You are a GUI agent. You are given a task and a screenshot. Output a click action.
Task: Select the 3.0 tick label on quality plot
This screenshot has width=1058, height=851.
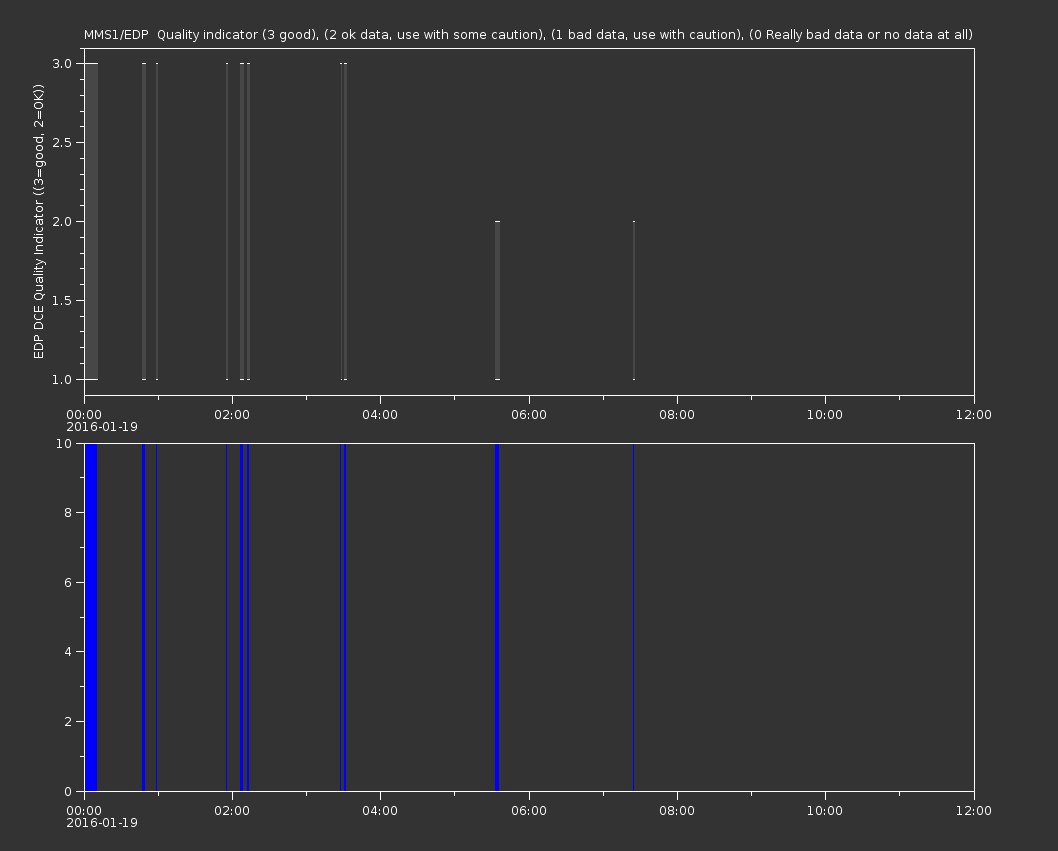(x=62, y=63)
